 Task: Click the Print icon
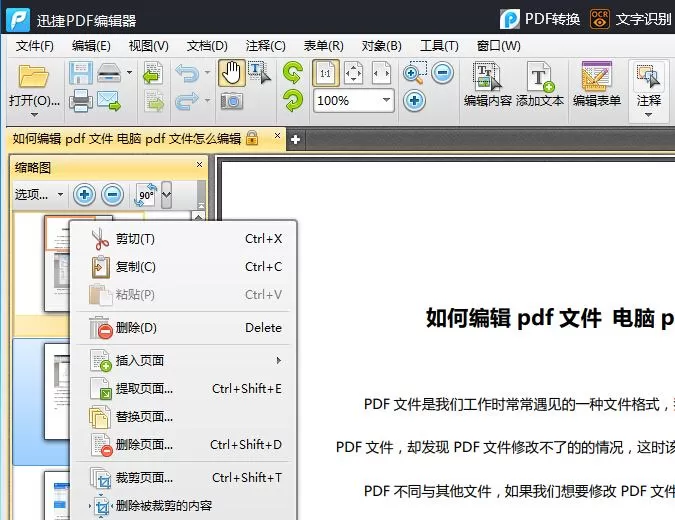(81, 101)
